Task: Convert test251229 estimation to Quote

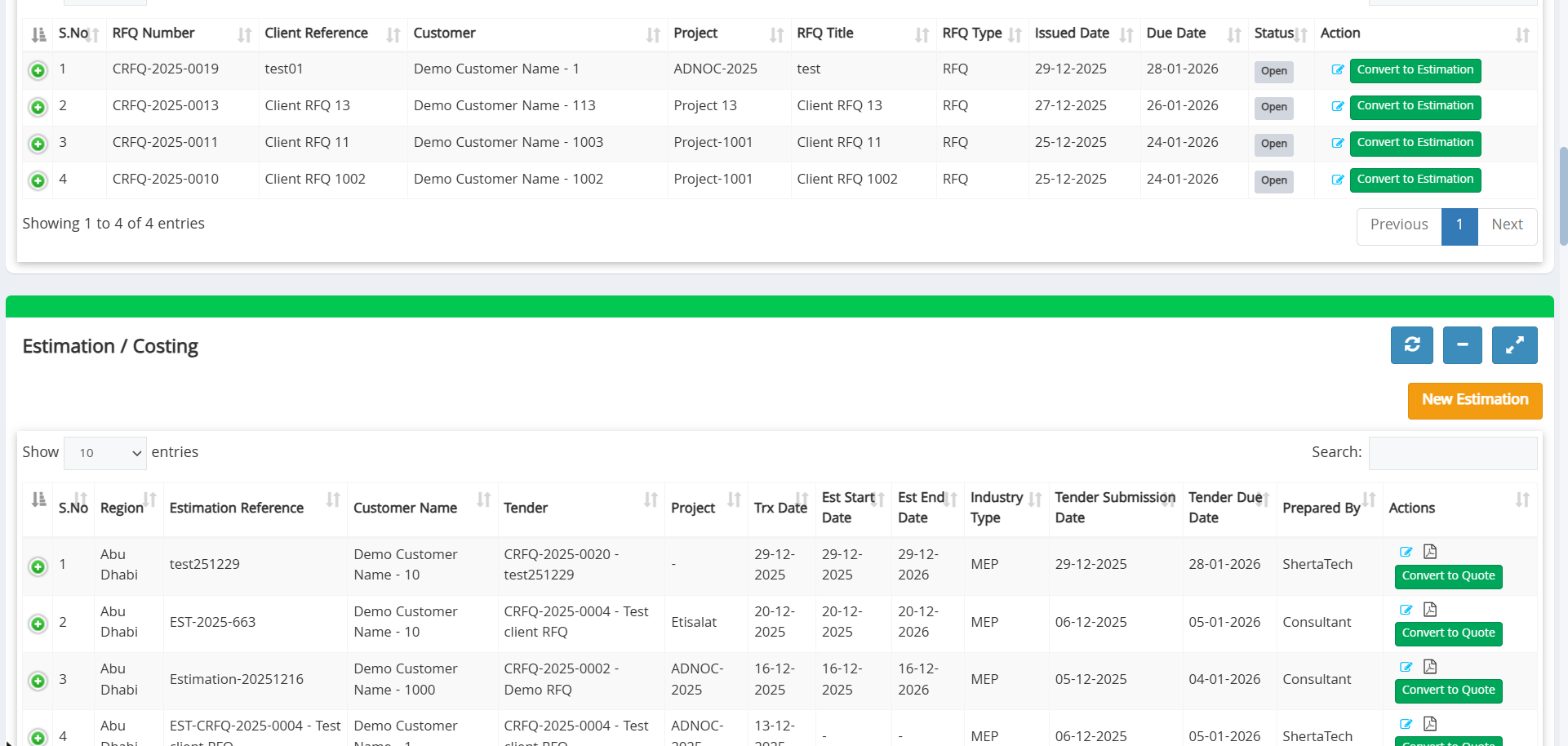Action: [1448, 577]
